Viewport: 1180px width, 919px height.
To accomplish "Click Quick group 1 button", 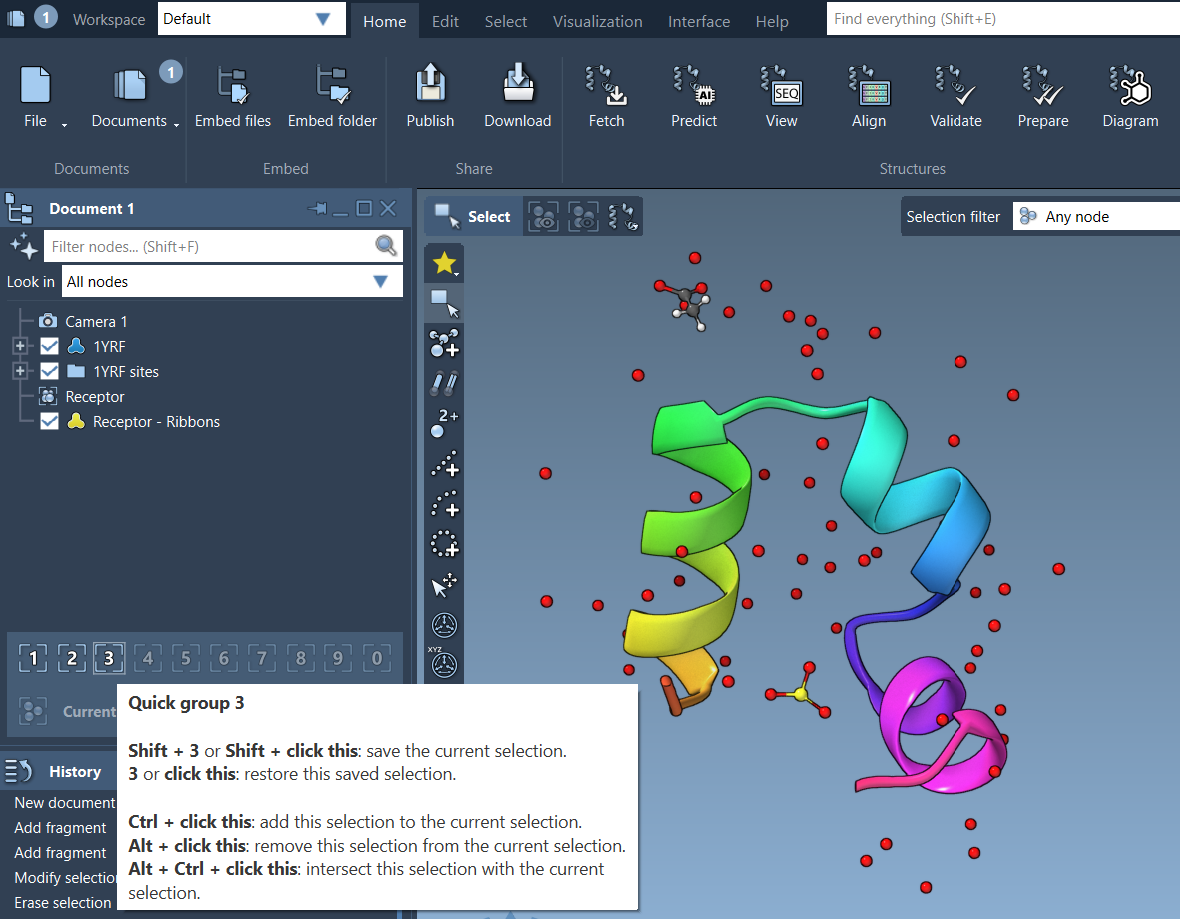I will [33, 658].
